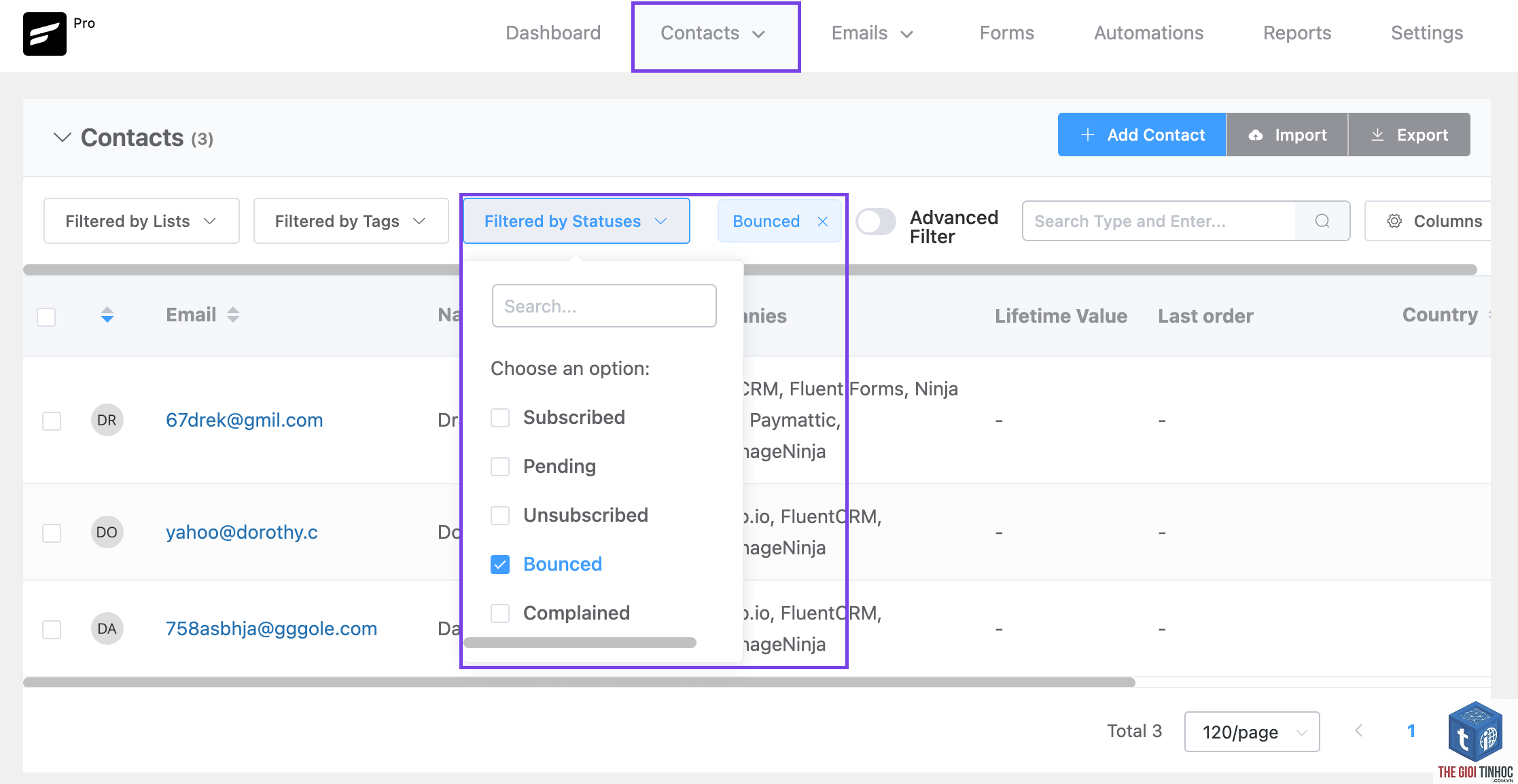
Task: Toggle the Advanced Filter switch
Action: pyautogui.click(x=875, y=221)
